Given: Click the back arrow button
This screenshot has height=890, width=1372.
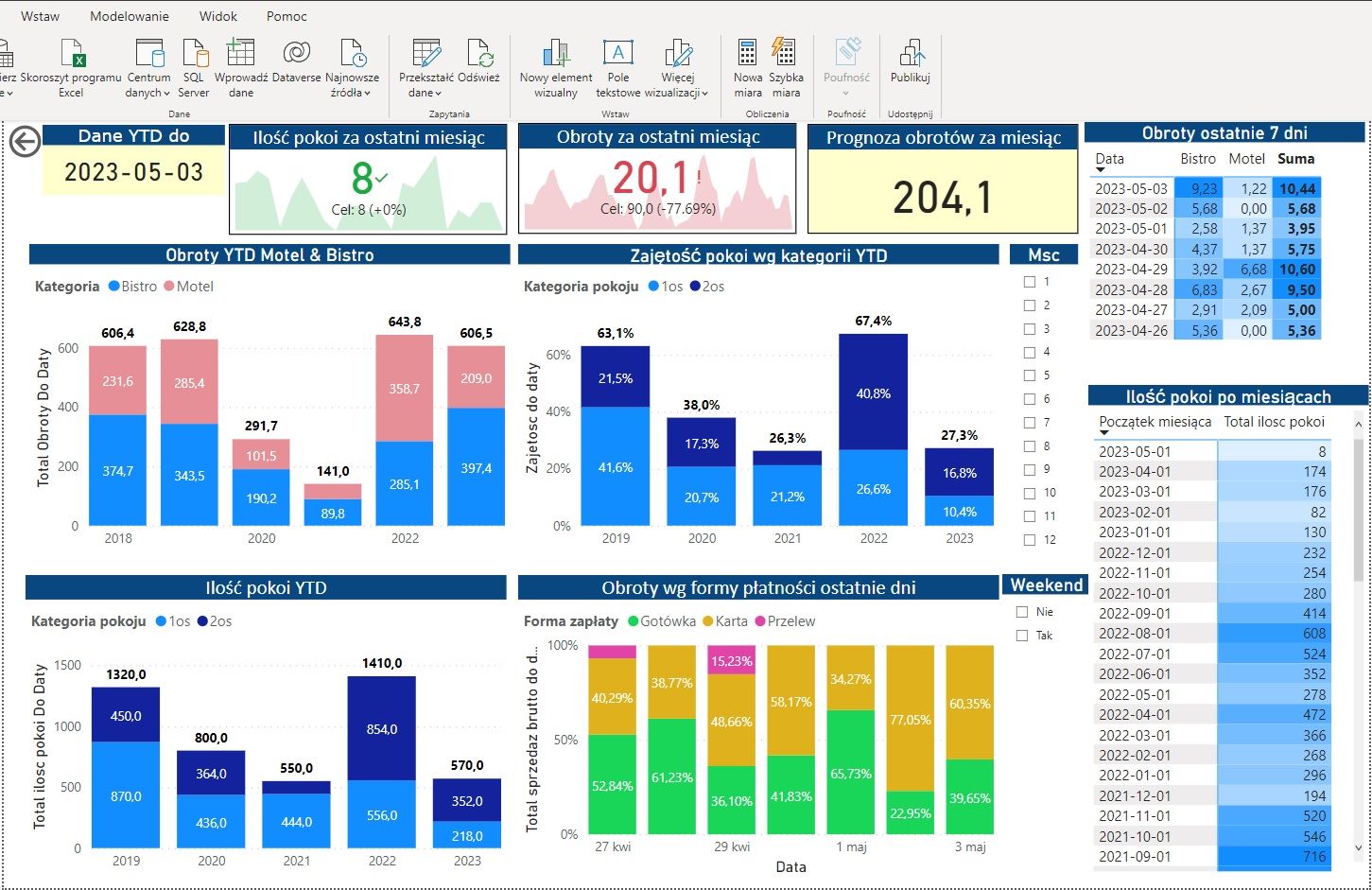Looking at the screenshot, I should coord(25,142).
